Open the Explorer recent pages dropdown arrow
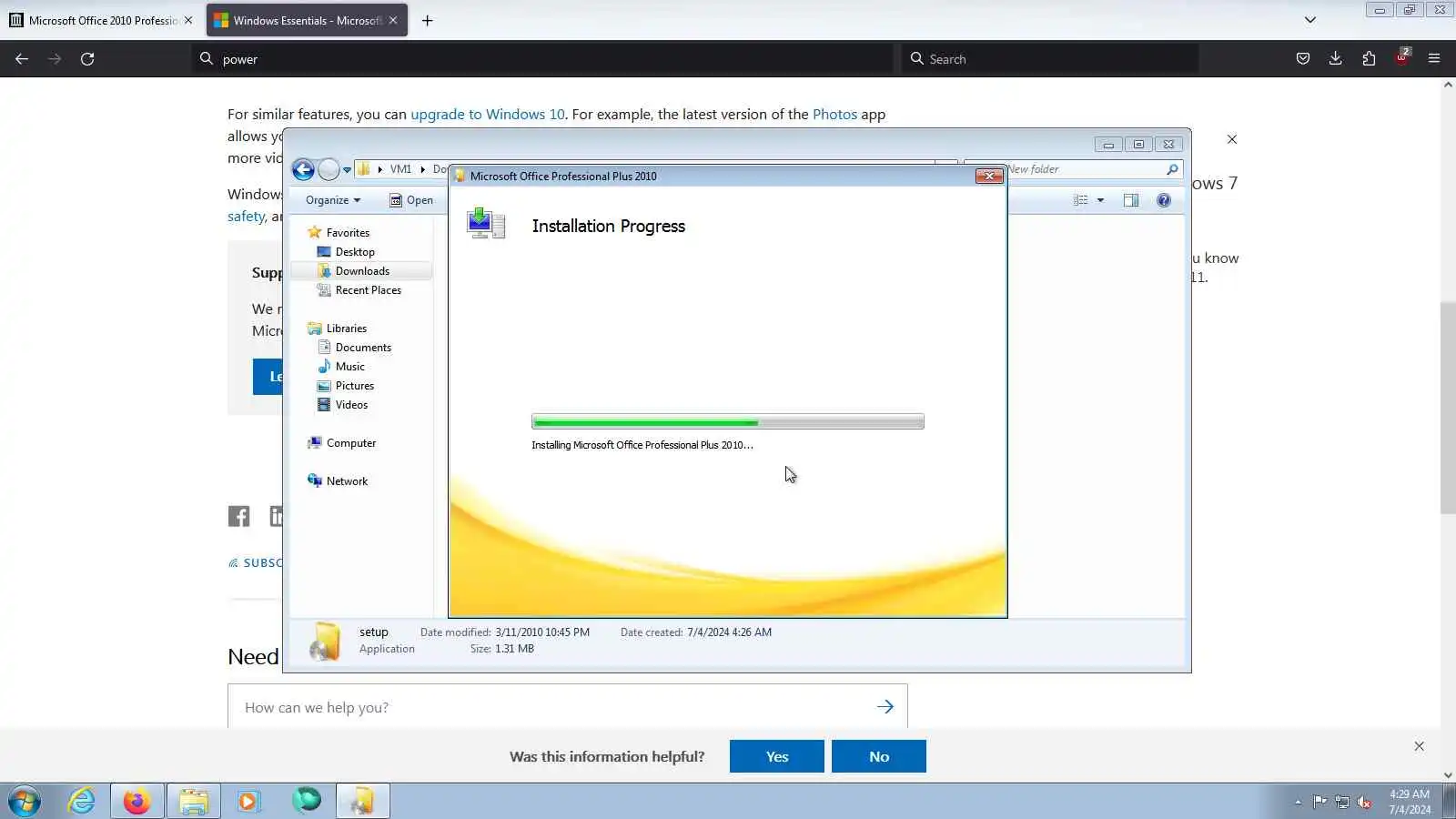Screen dimensions: 1456x819 347,170
